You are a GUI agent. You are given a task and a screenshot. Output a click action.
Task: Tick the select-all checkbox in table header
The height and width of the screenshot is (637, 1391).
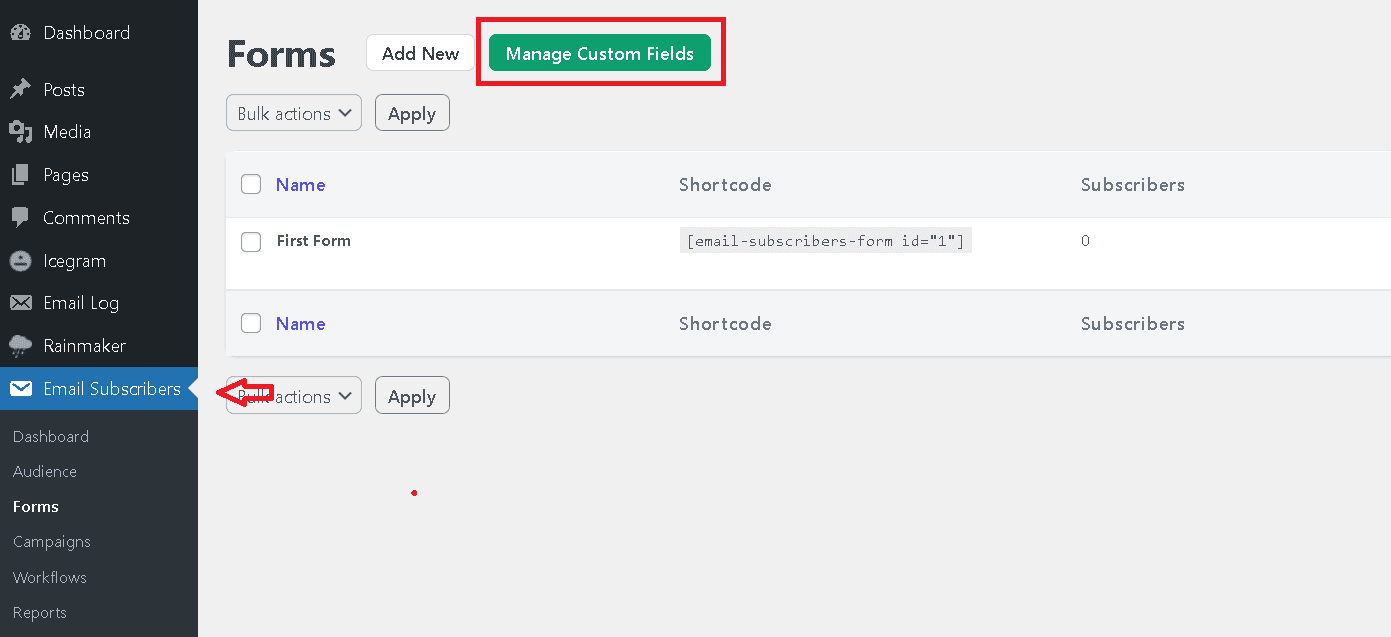coord(251,184)
